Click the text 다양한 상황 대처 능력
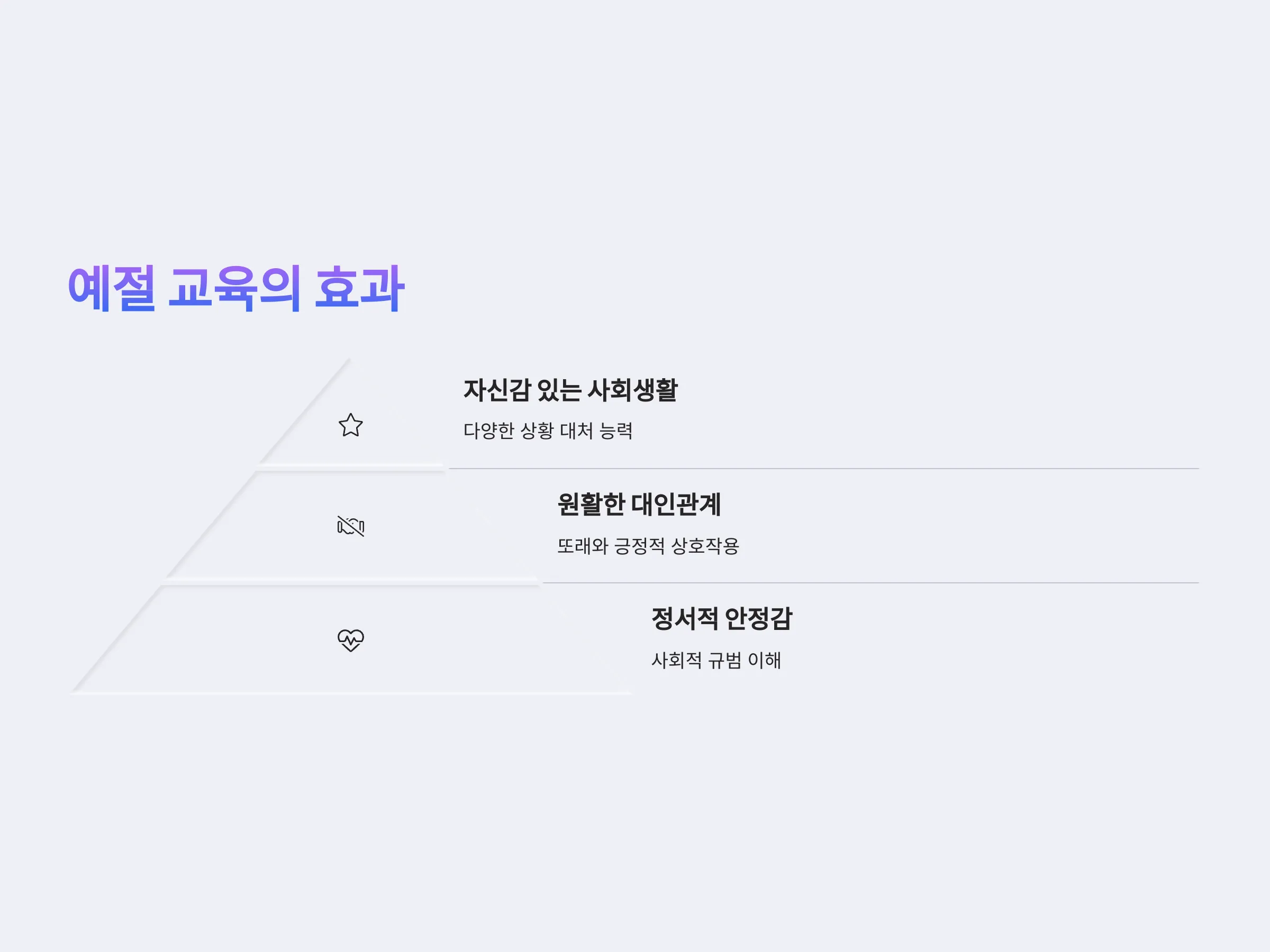 click(548, 431)
